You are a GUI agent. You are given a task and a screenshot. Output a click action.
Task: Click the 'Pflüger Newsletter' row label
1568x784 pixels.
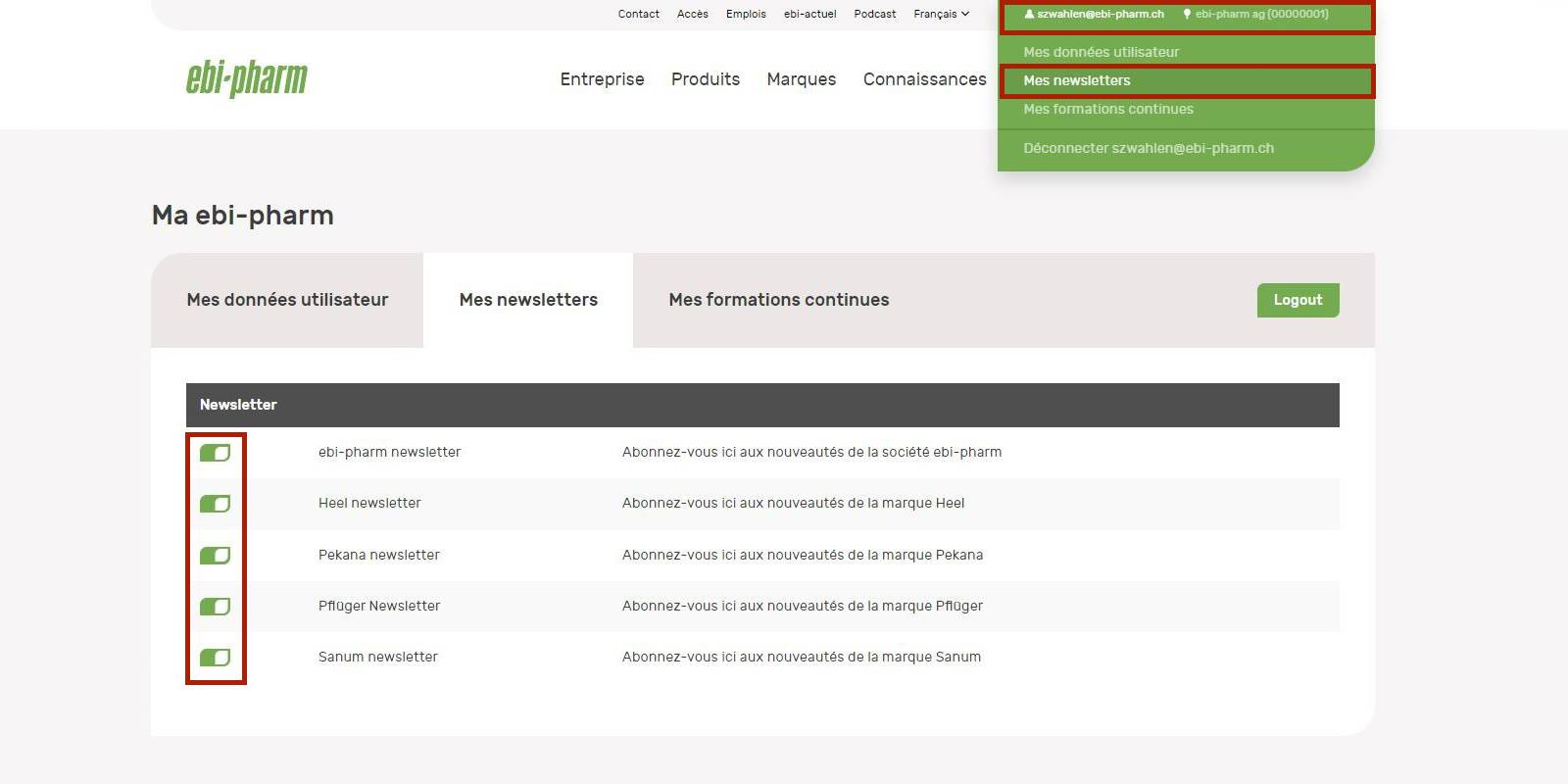coord(379,606)
